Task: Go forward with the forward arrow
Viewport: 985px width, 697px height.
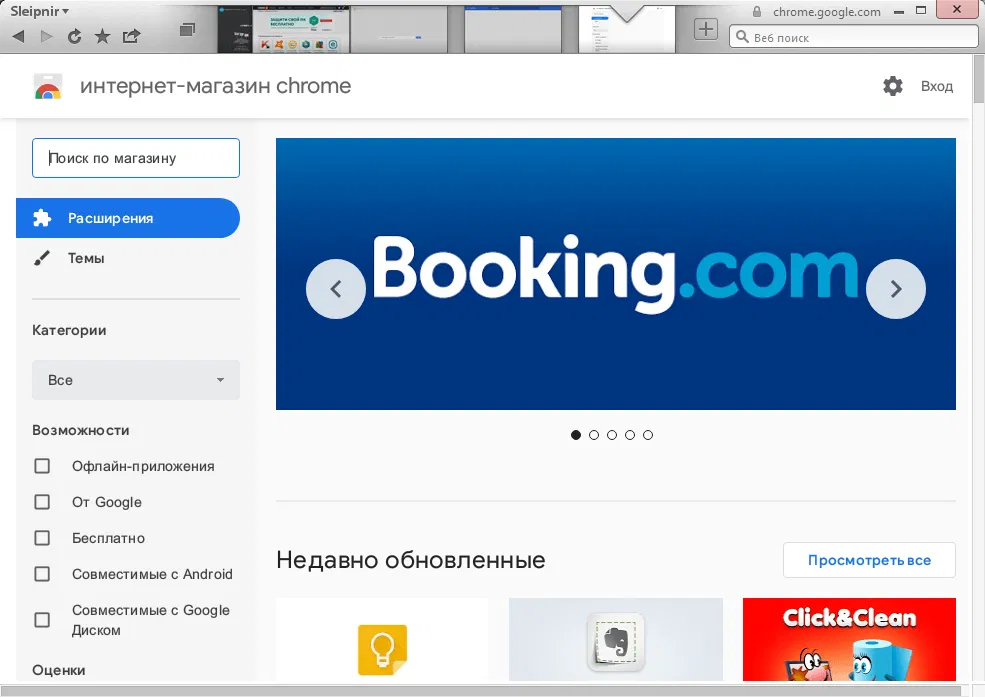Action: click(46, 36)
